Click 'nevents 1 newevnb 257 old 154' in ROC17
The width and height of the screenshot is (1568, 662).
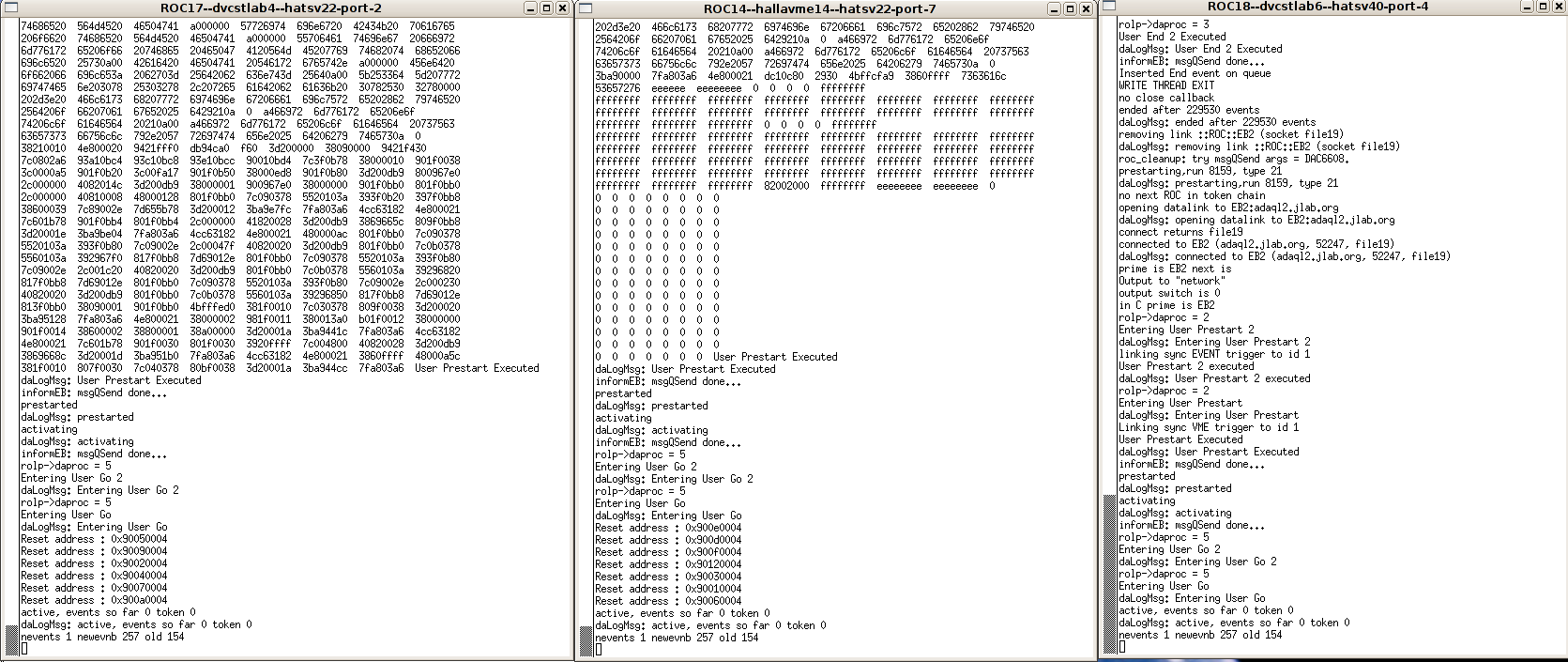point(102,637)
